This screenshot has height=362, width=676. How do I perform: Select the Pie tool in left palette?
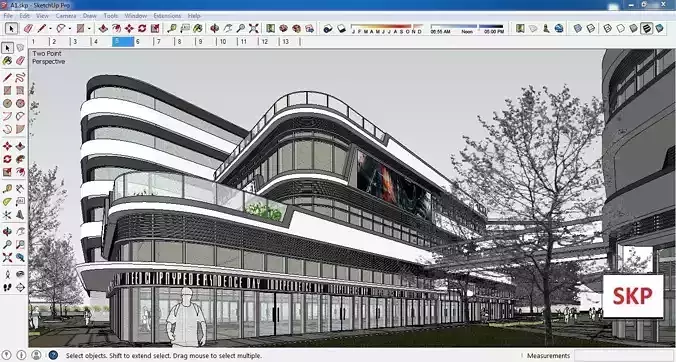tap(20, 129)
